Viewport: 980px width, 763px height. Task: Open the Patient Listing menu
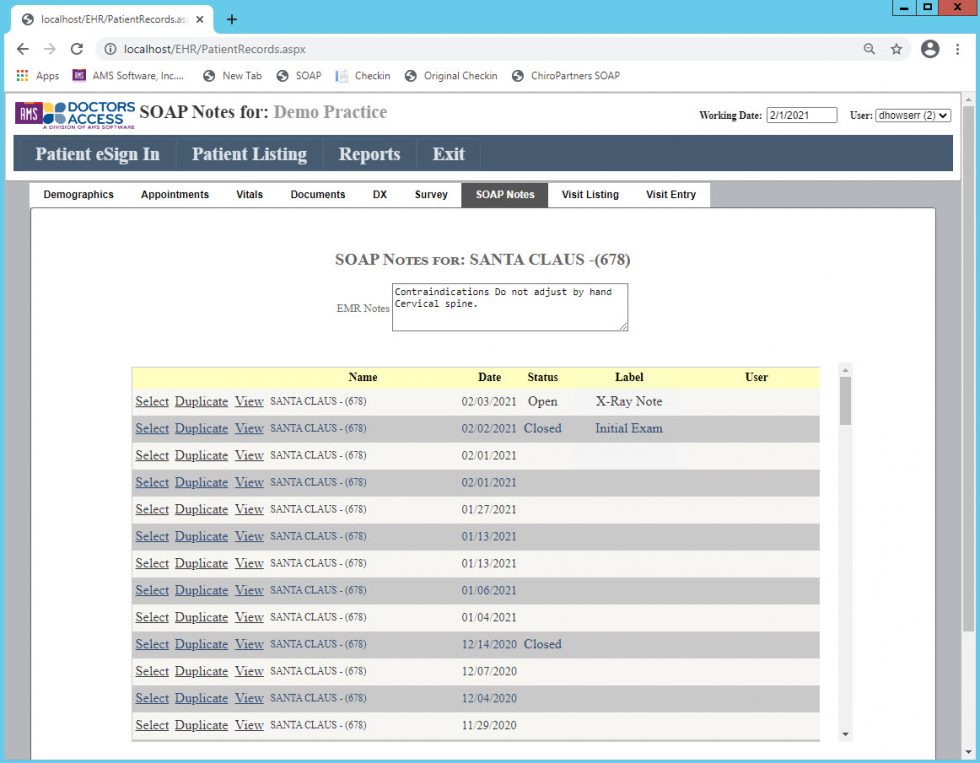(249, 154)
